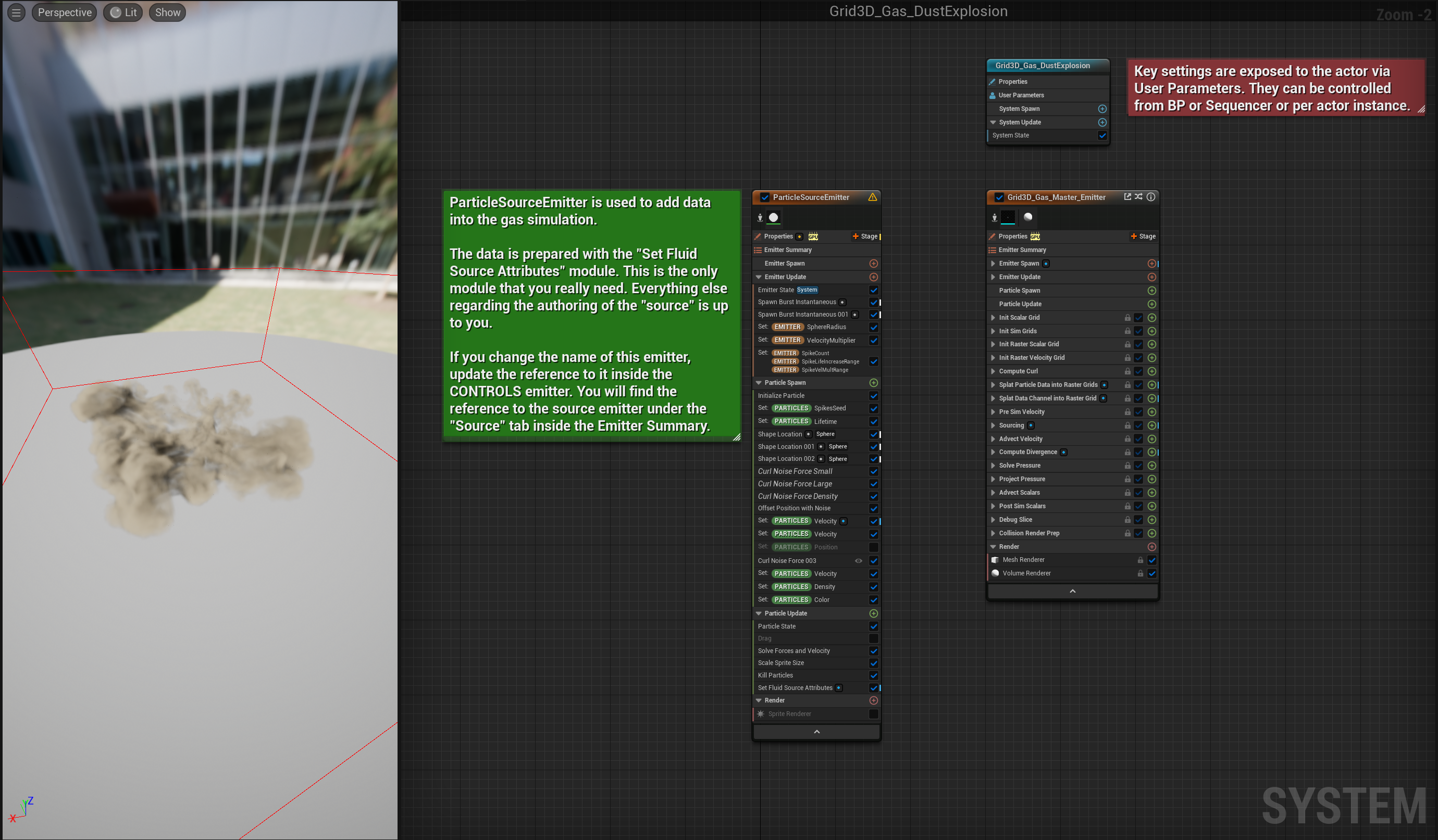
Task: Collapse the Render section of Grid3D_Gas_Master_Emitter
Action: click(x=993, y=547)
